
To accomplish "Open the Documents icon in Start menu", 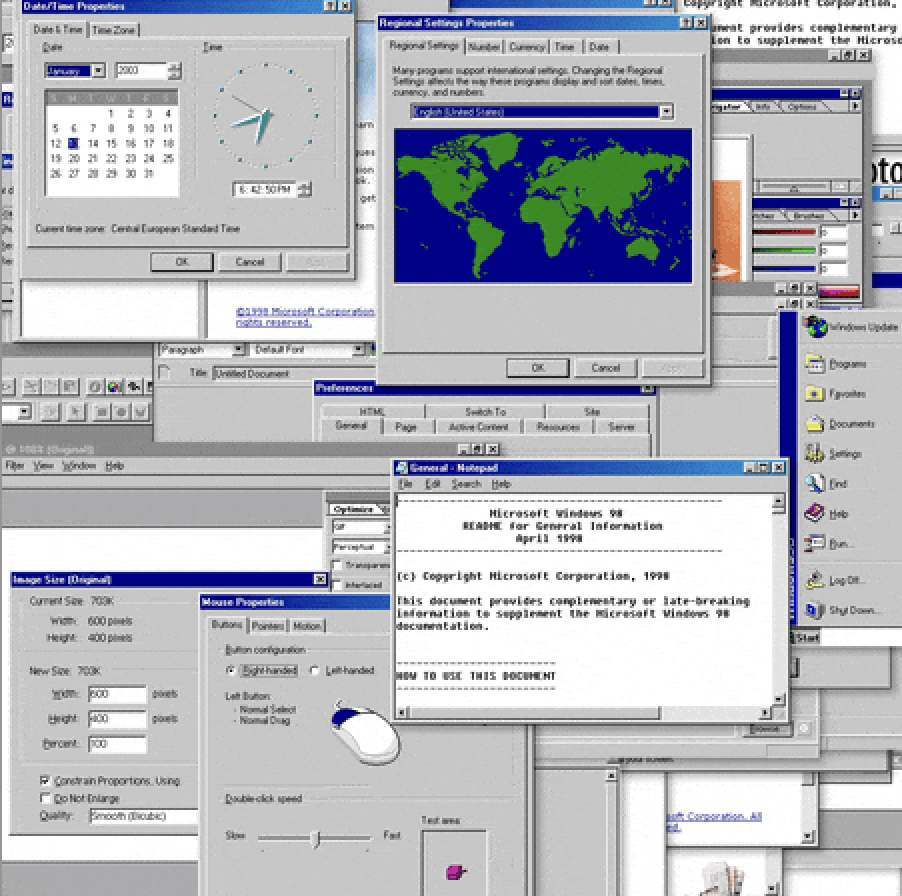I will (x=814, y=424).
